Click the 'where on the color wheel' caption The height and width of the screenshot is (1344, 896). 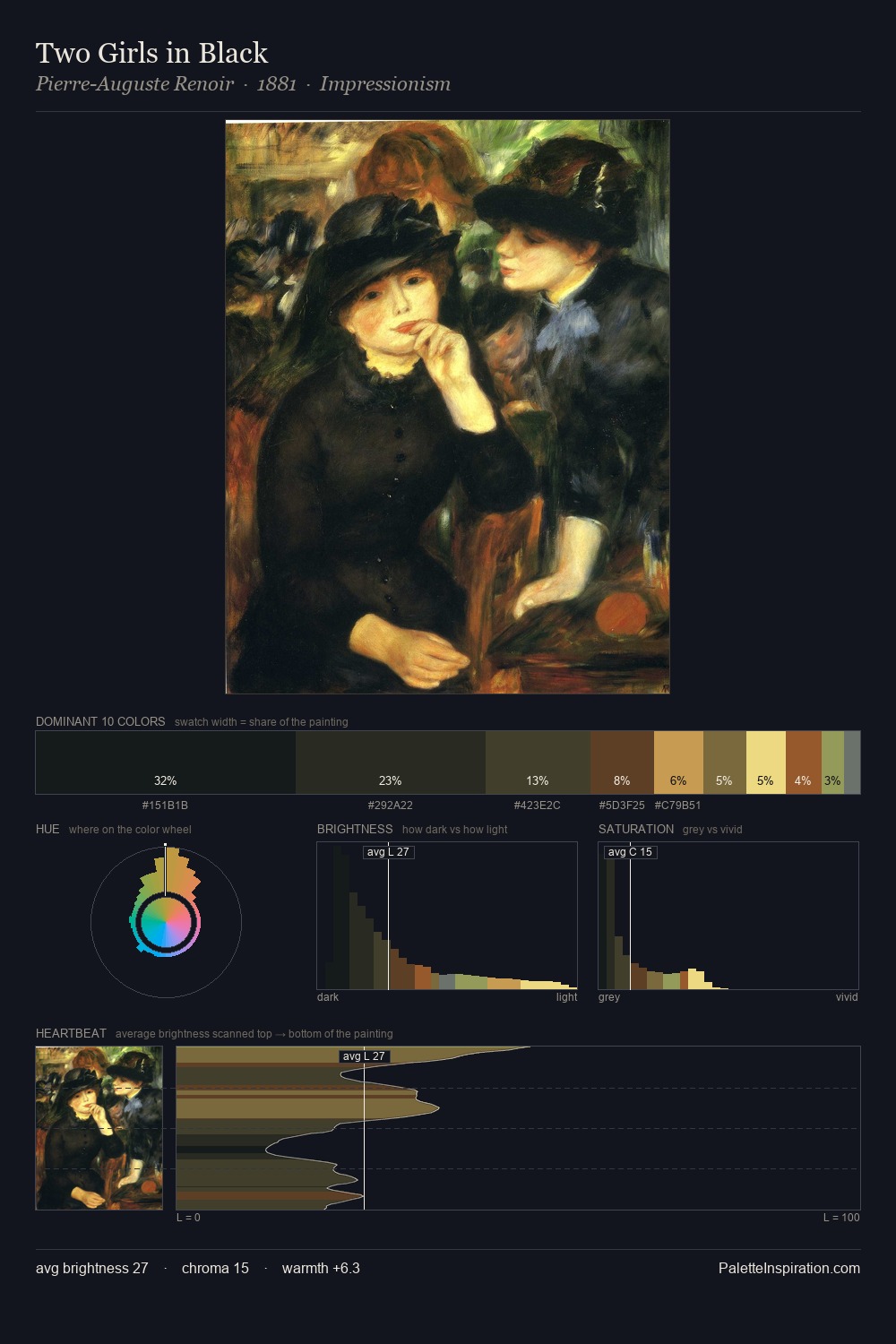tap(130, 830)
